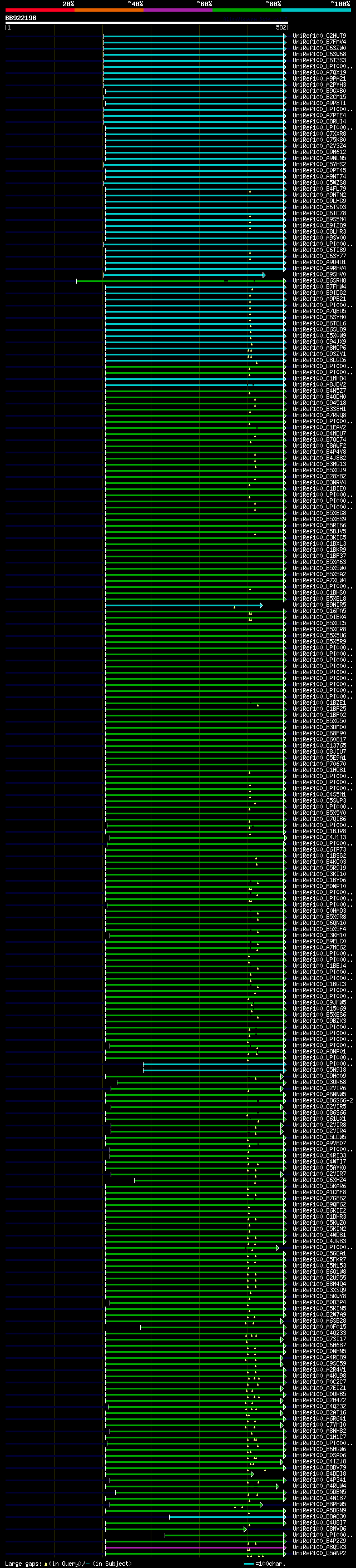Click the green ~80% identity legend segment

tap(247, 10)
